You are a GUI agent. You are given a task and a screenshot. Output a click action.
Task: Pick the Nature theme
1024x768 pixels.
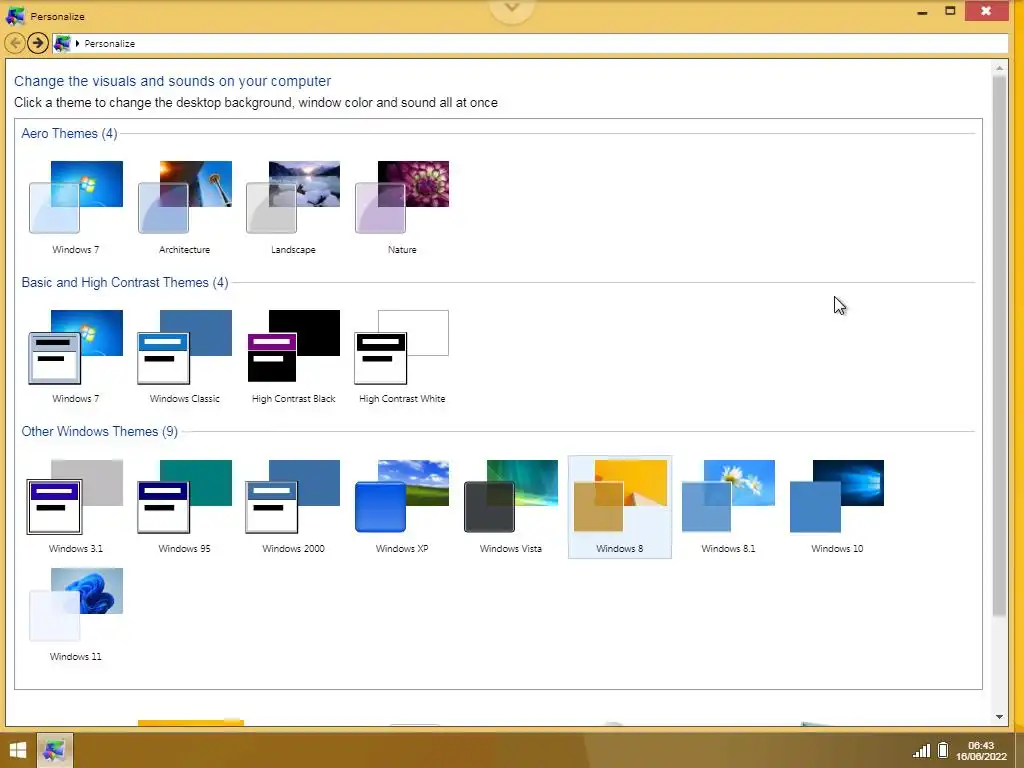(x=402, y=207)
